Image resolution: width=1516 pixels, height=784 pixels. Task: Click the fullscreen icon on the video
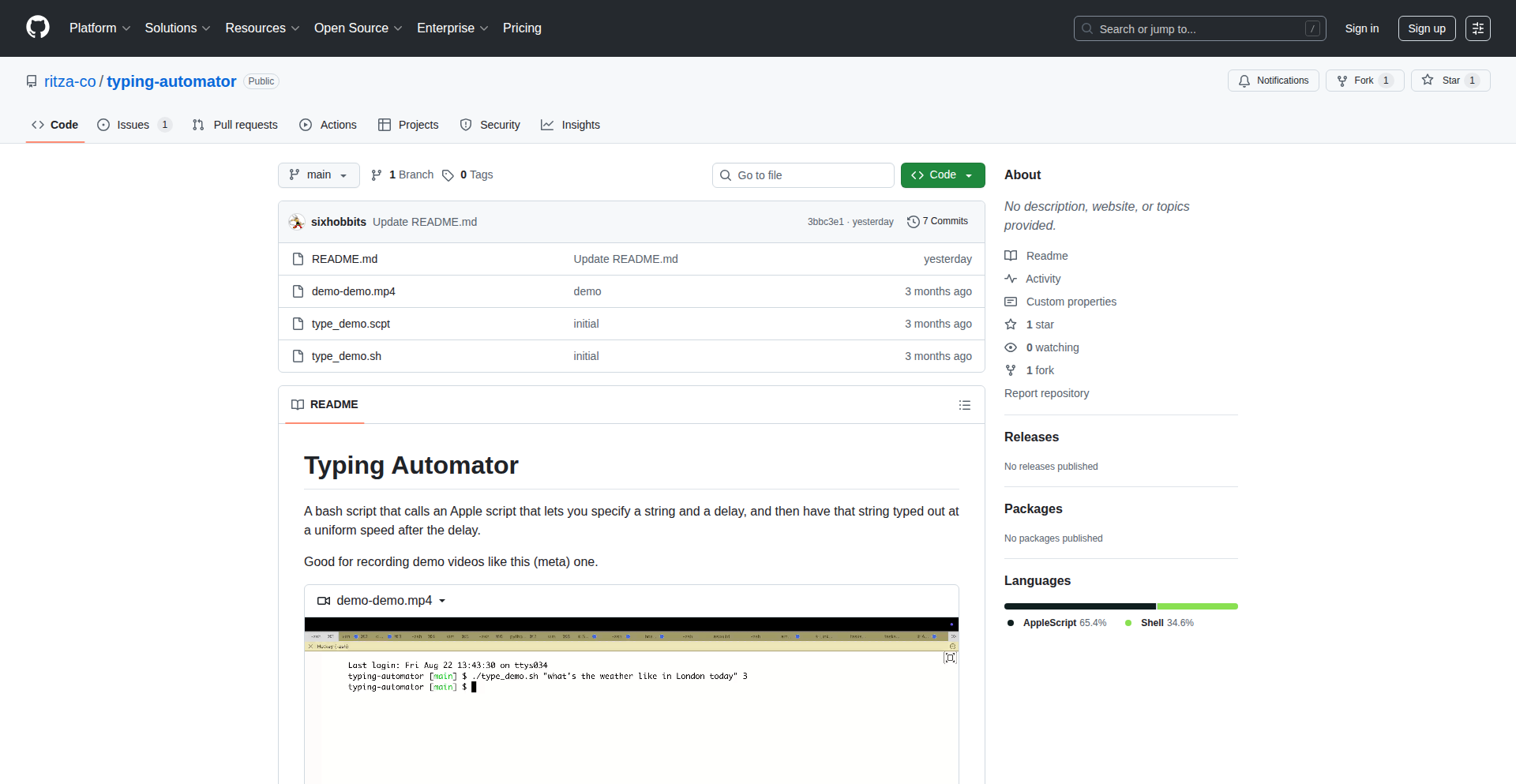[950, 658]
